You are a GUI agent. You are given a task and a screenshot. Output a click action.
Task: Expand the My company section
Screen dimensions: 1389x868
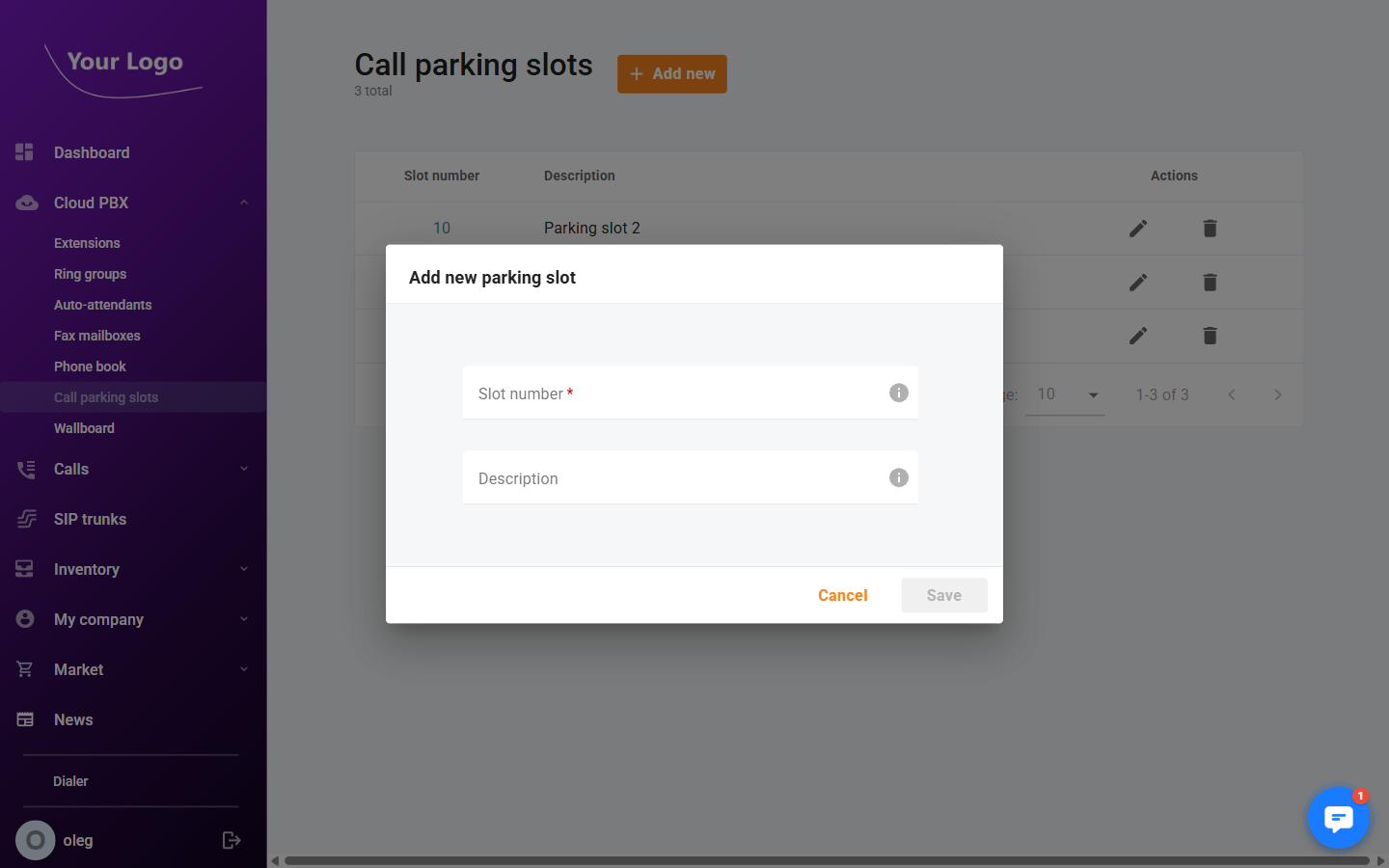[x=244, y=619]
